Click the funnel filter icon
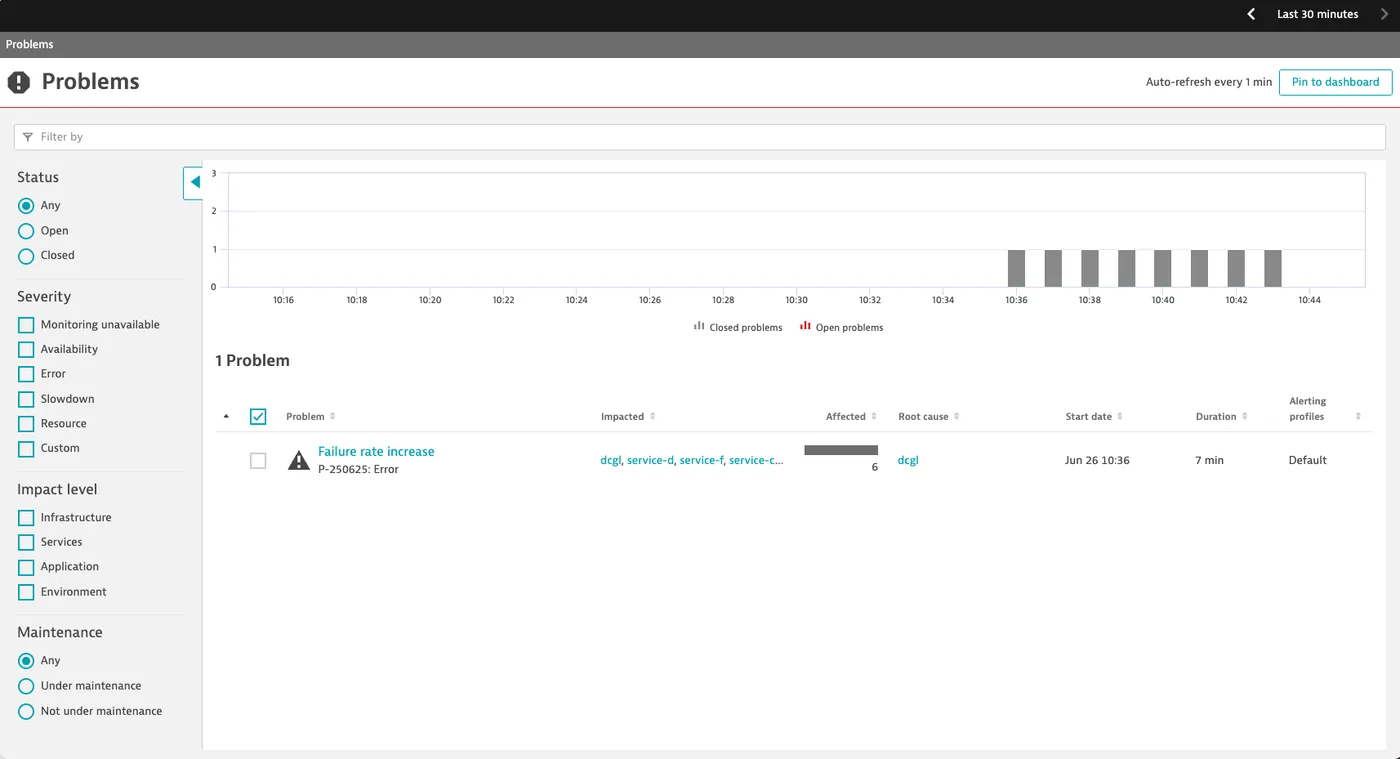Screen dimensions: 1400x759 tap(28, 137)
